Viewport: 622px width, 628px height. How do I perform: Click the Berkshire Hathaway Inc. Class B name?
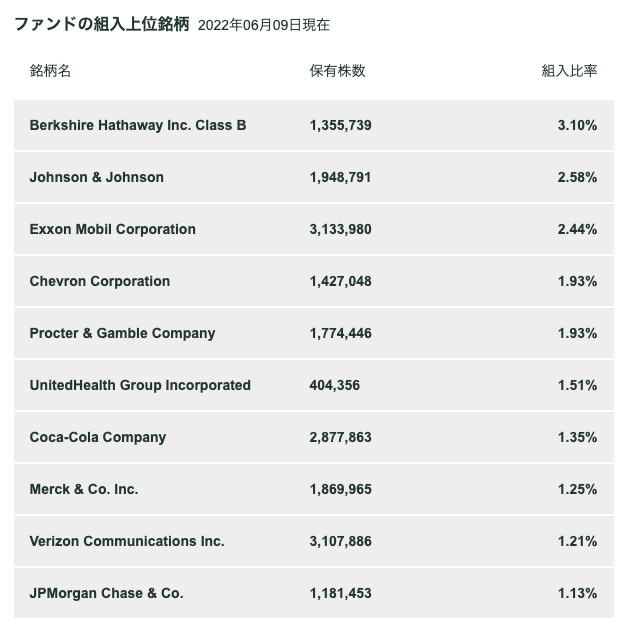138,125
